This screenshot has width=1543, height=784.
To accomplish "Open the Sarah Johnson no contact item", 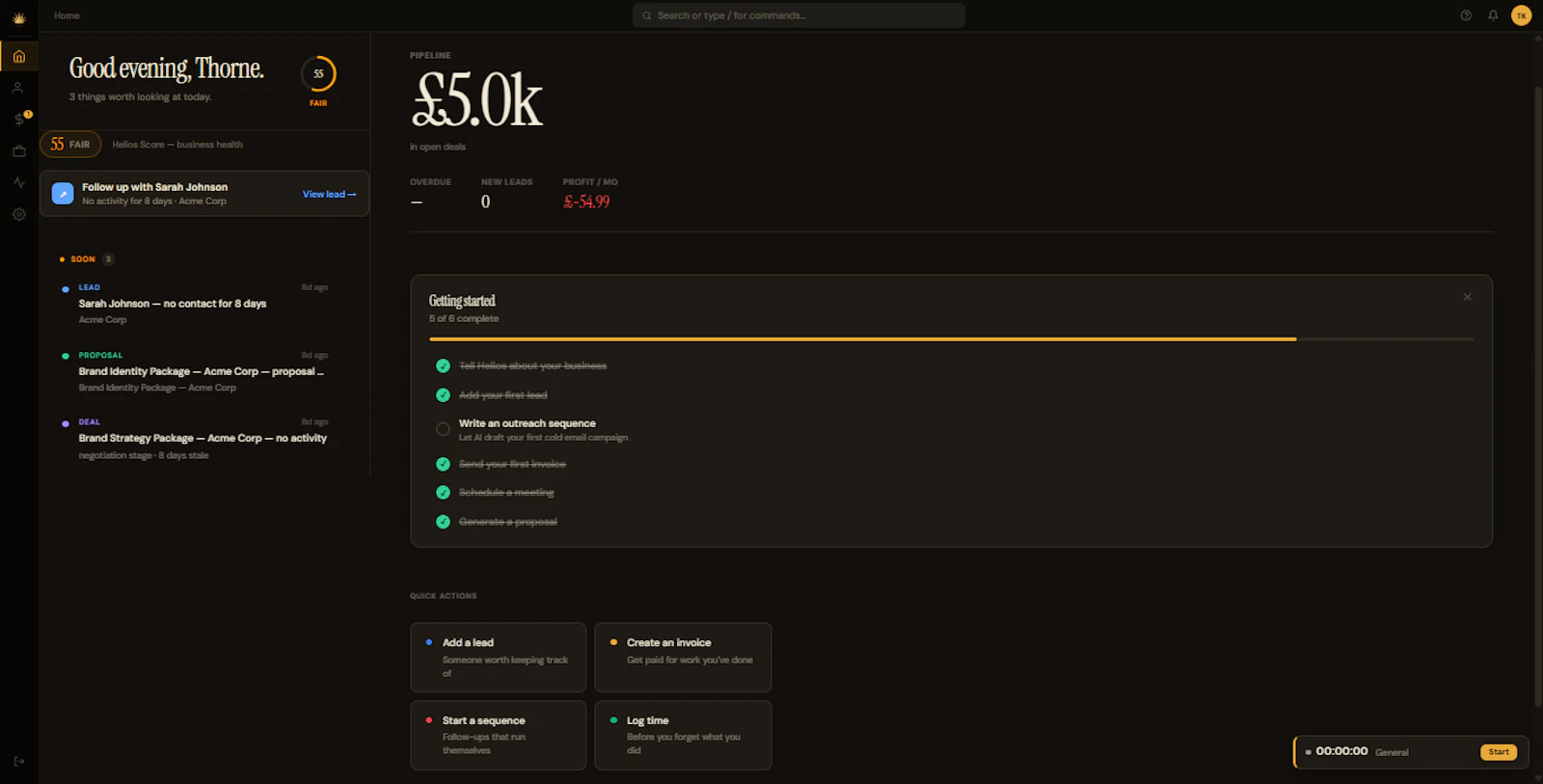I will (x=203, y=304).
